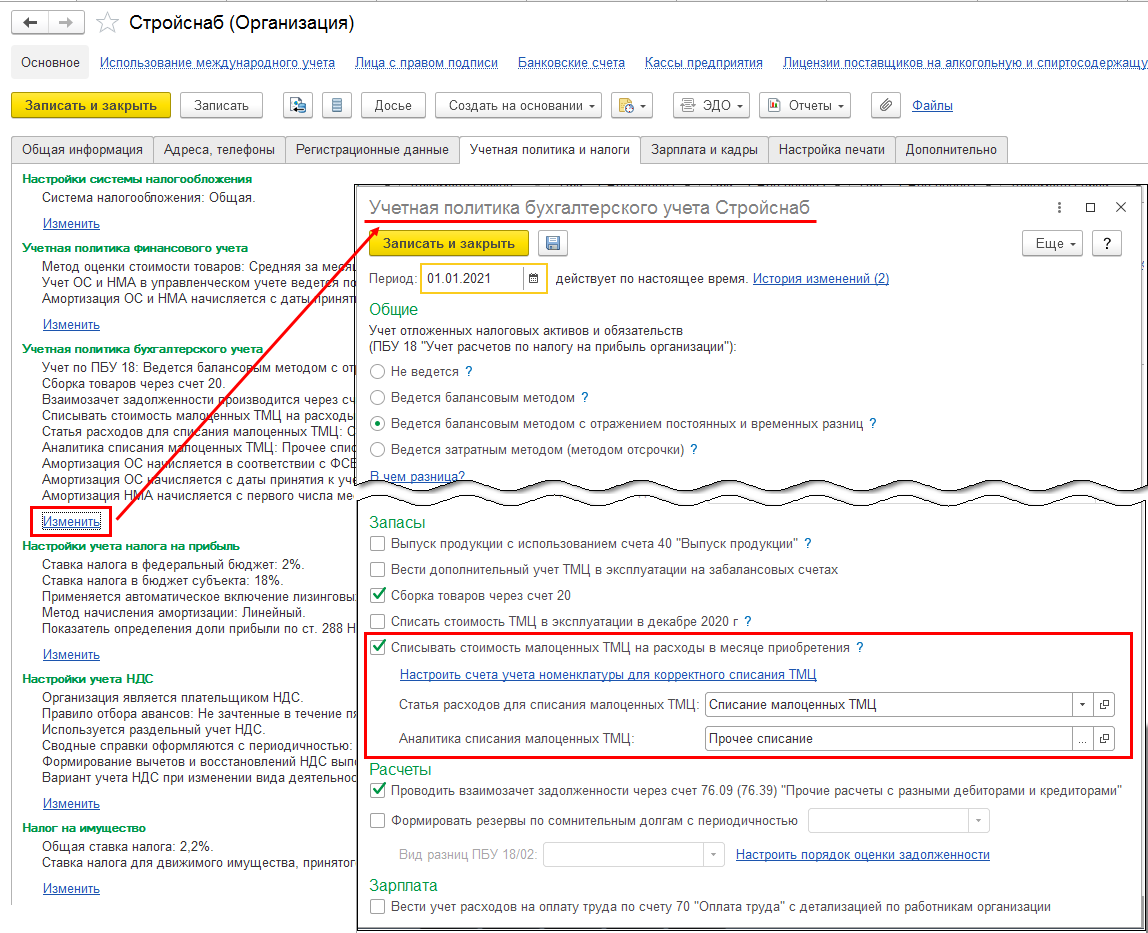Click the document exchange icon next to Записать
Screen dimensions: 1148x933
298,105
